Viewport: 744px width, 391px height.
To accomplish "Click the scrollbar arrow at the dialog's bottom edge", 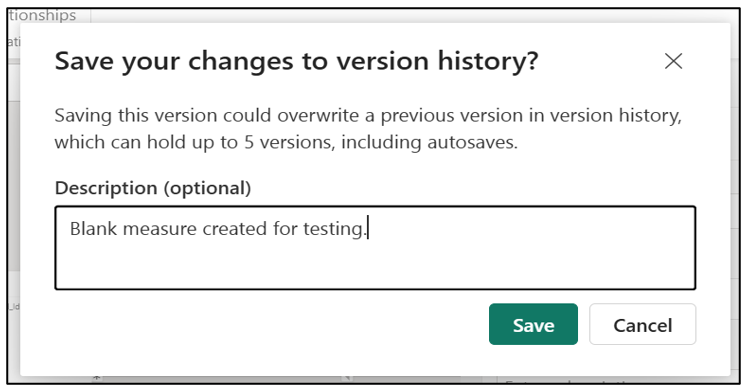I will point(97,379).
